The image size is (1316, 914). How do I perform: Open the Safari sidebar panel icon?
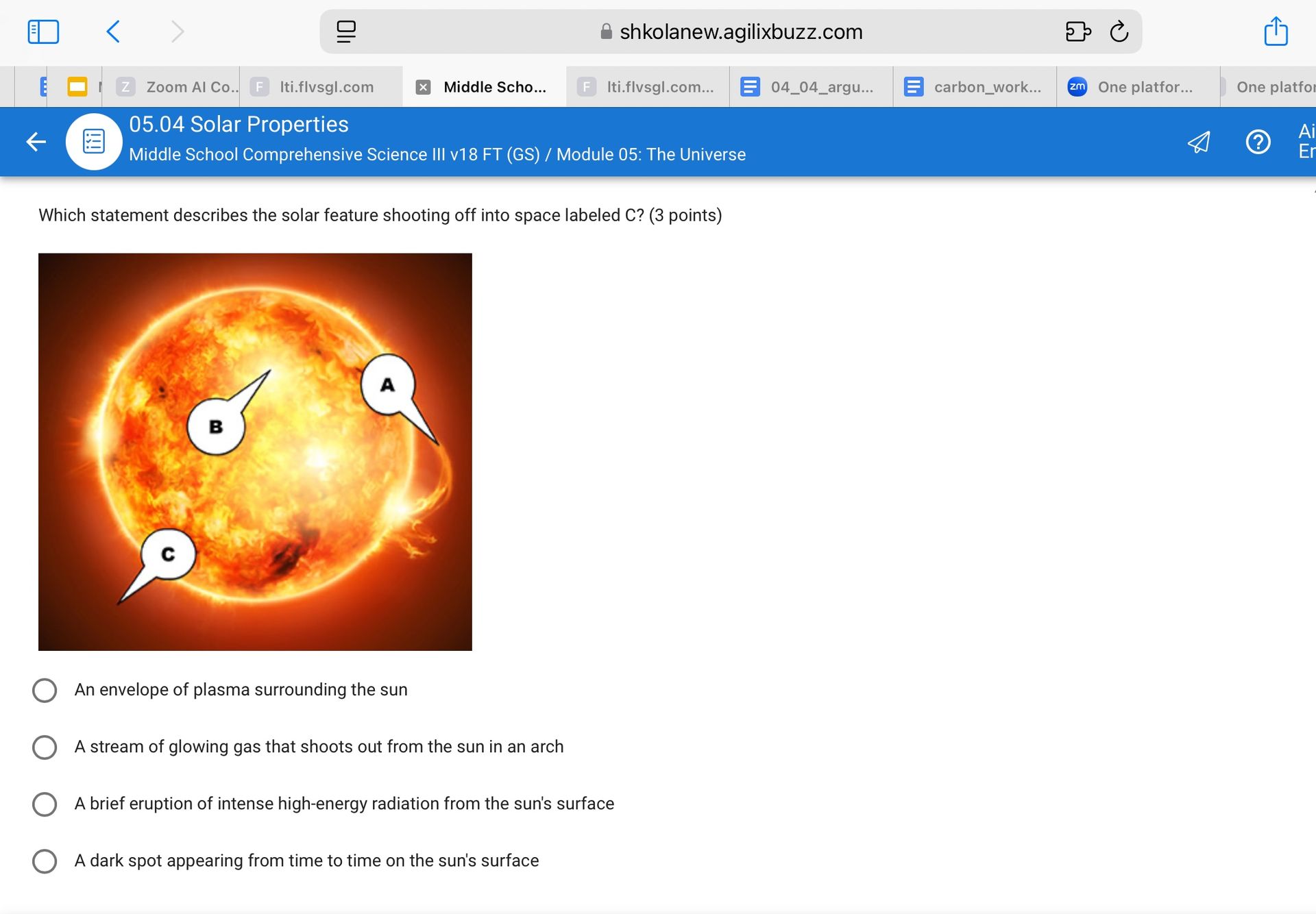point(43,32)
